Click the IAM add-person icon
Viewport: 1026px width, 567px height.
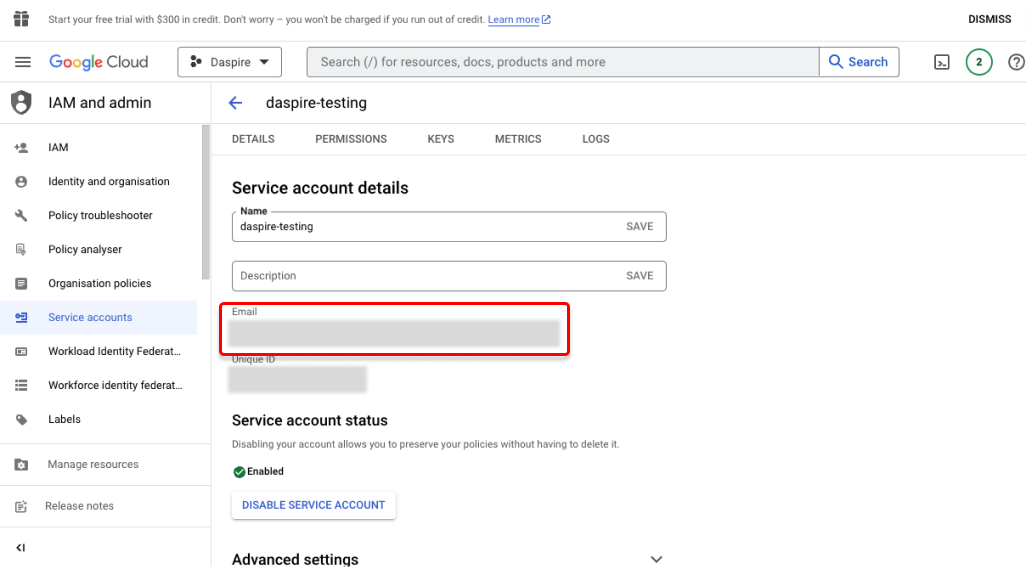tap(21, 148)
